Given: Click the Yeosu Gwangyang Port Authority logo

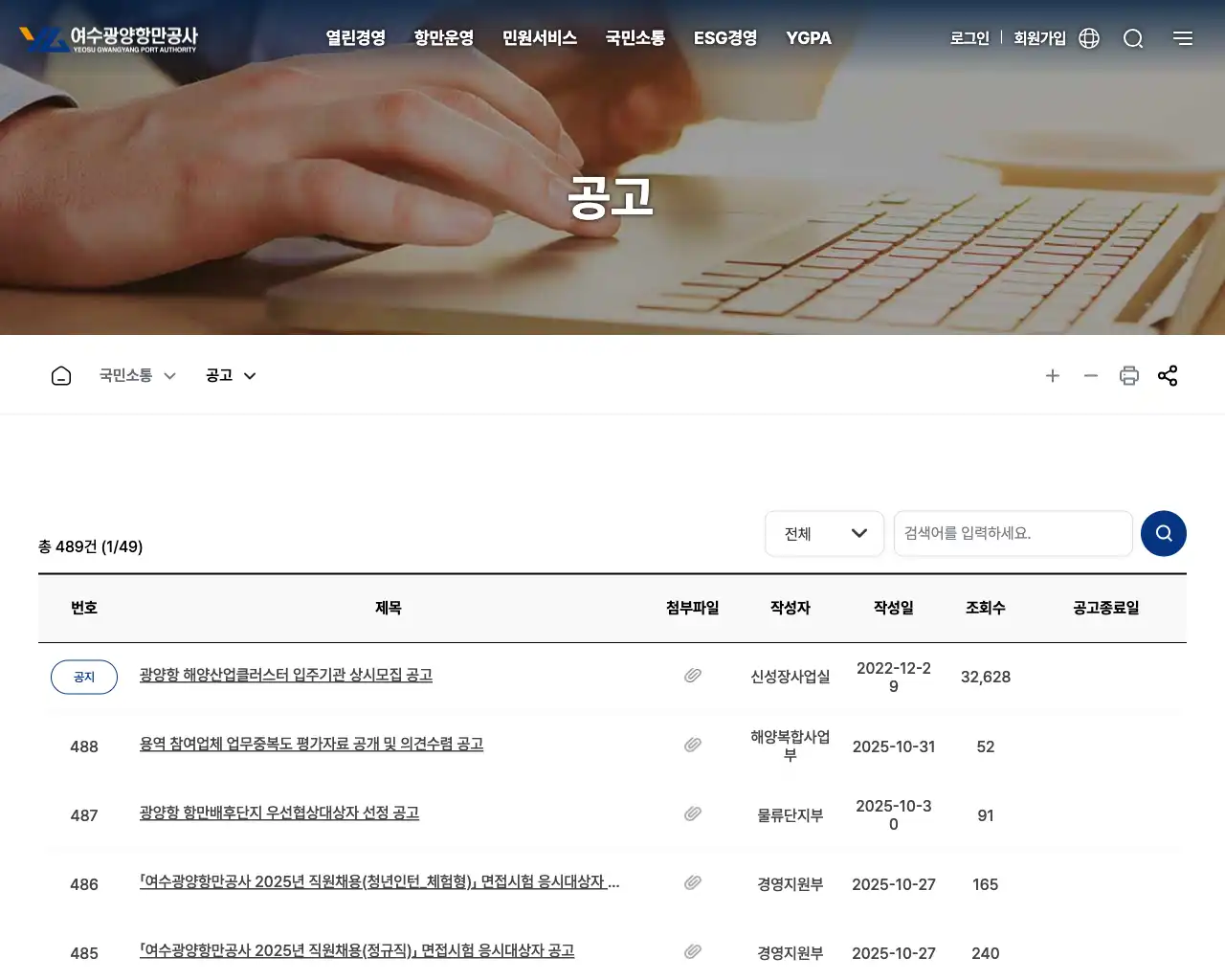Looking at the screenshot, I should point(108,38).
